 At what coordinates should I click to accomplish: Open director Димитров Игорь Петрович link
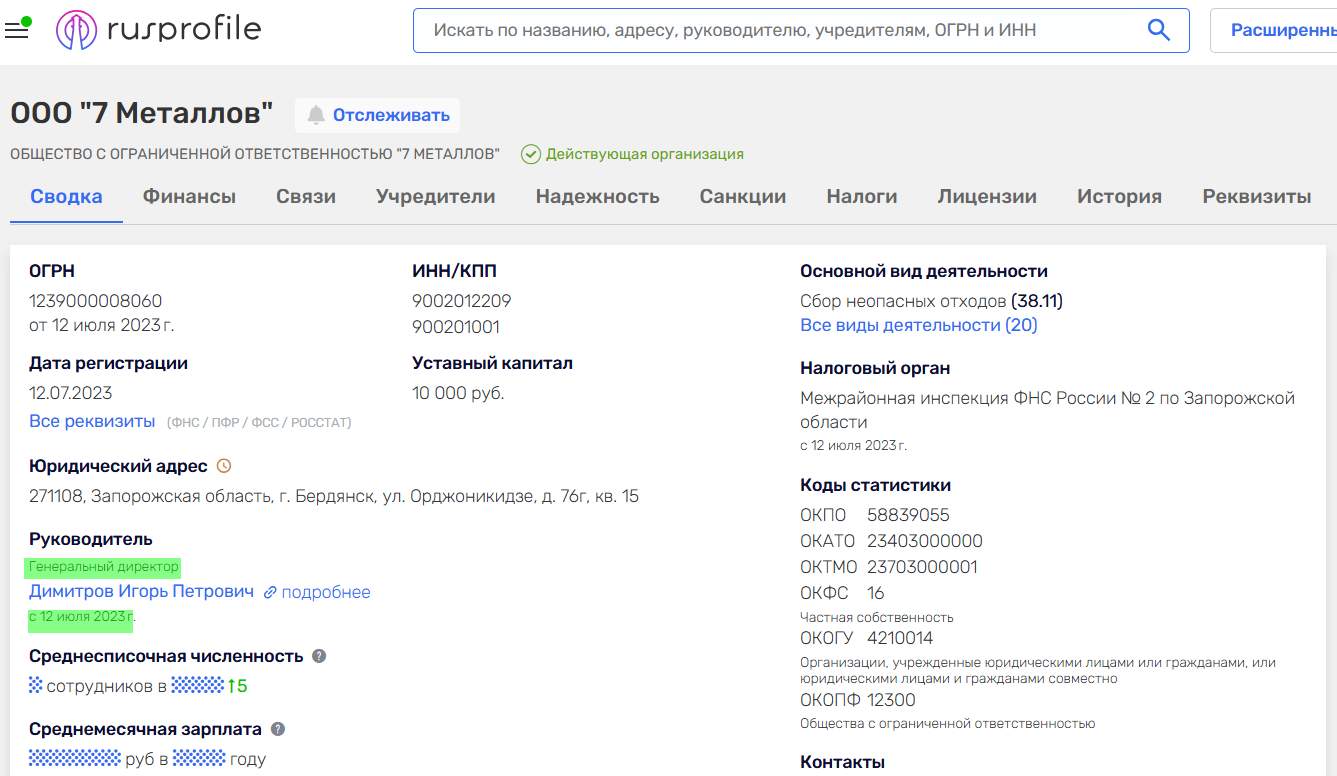coord(141,592)
